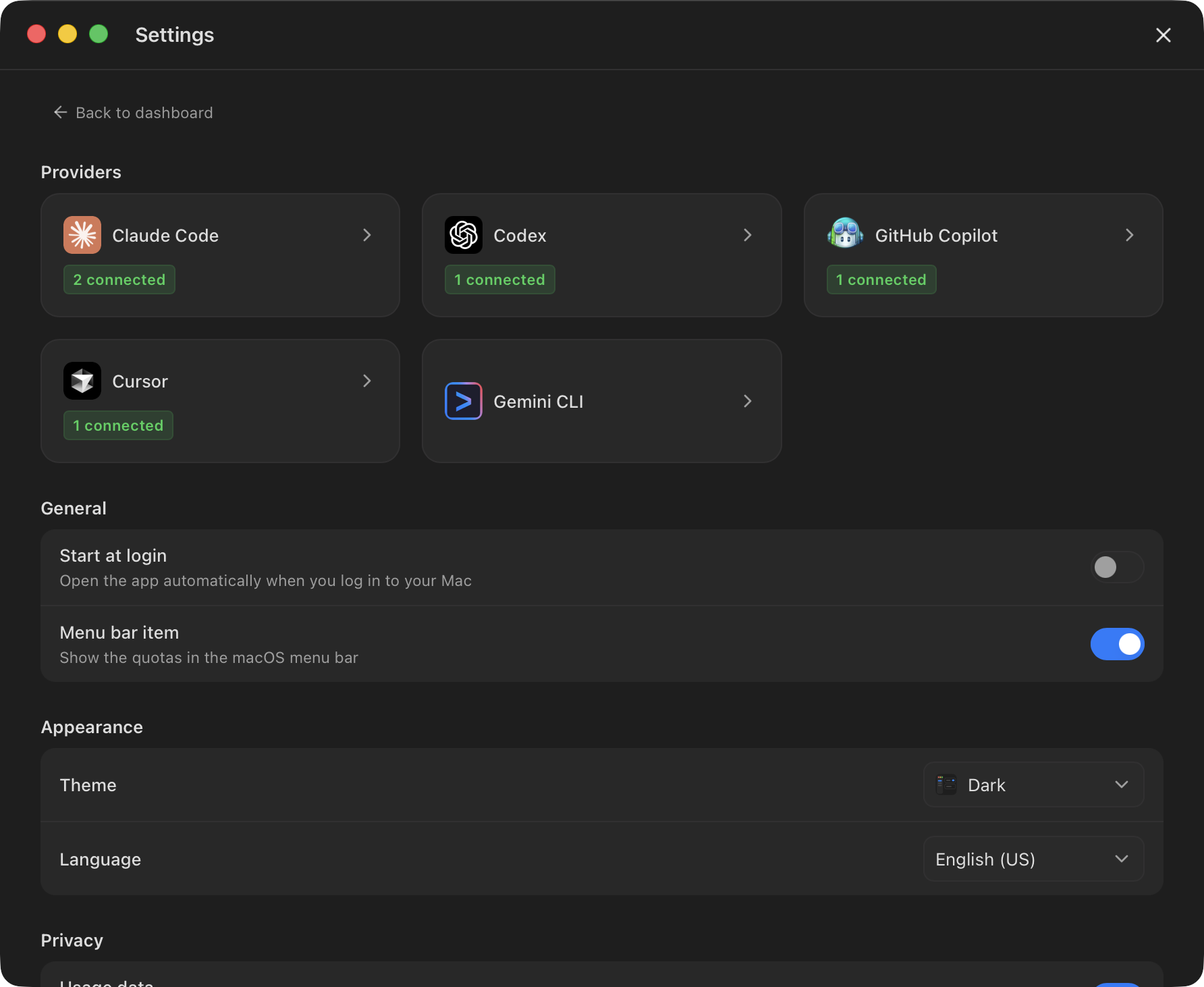
Task: Click the yellow minimize window button
Action: [x=67, y=34]
